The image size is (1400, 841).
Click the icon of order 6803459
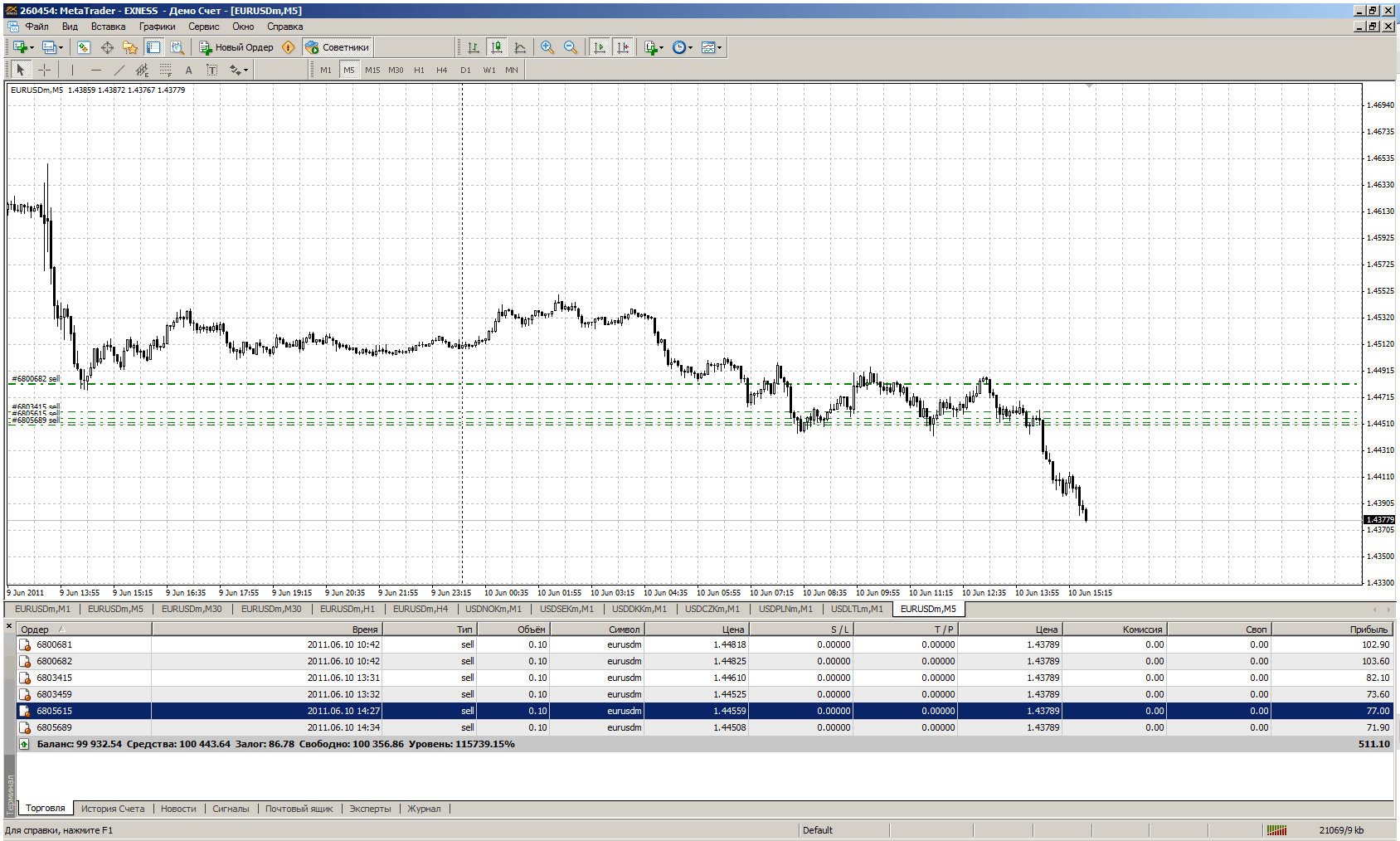[25, 694]
